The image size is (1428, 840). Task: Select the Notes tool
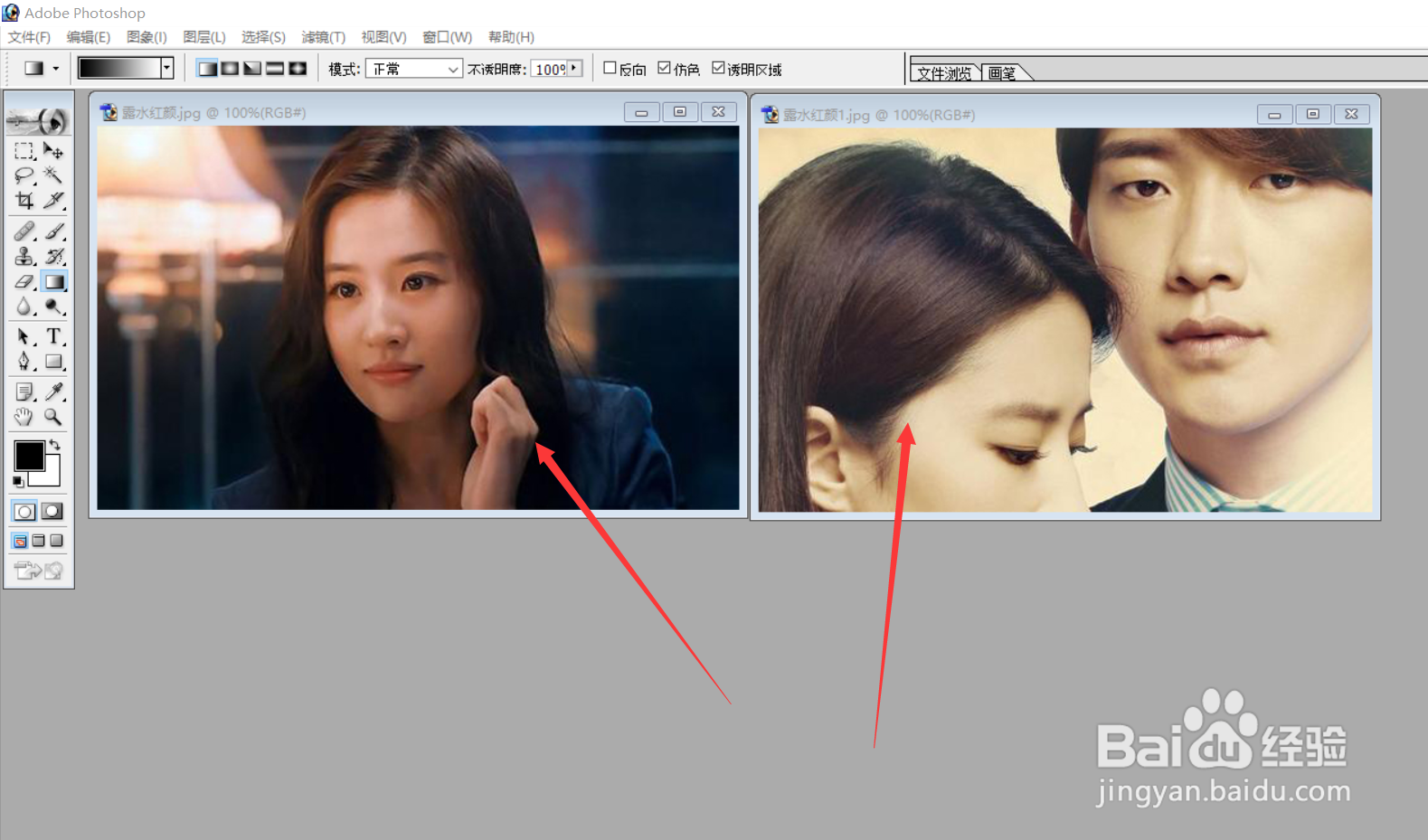(24, 392)
